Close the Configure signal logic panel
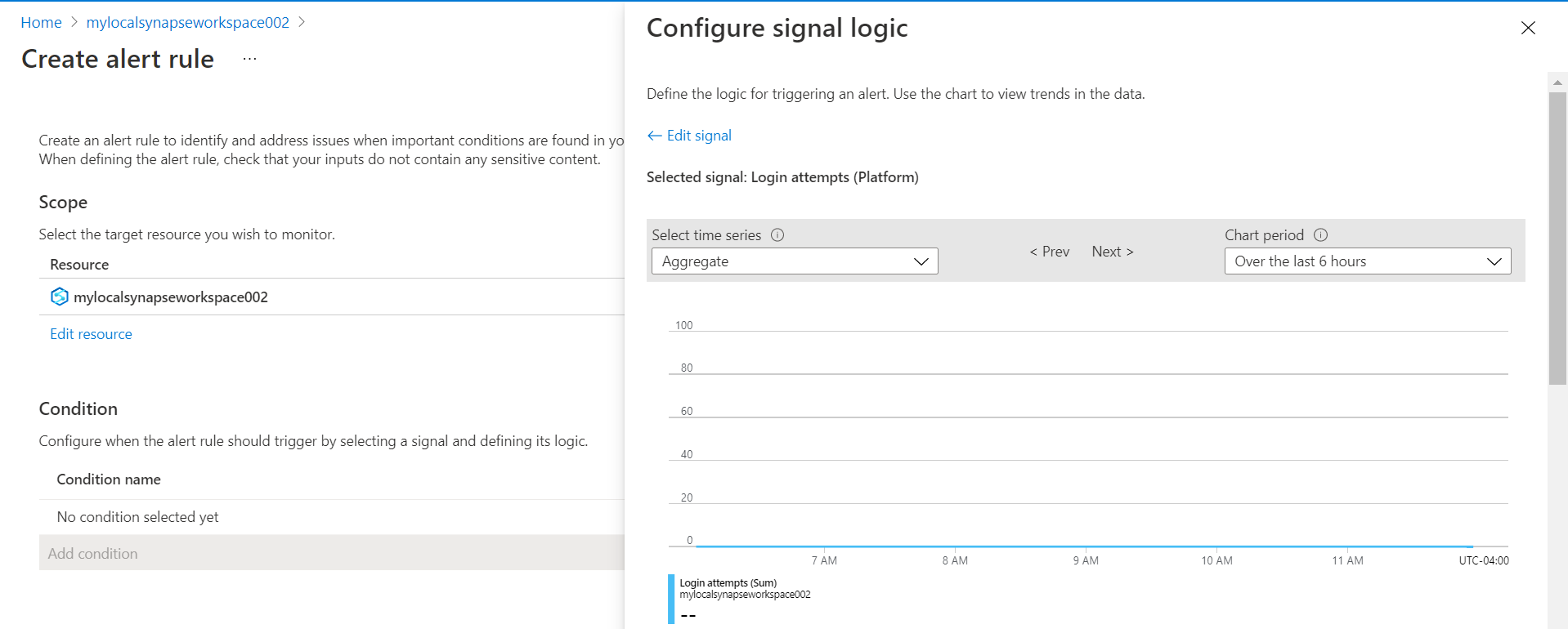The image size is (1568, 629). click(1527, 28)
